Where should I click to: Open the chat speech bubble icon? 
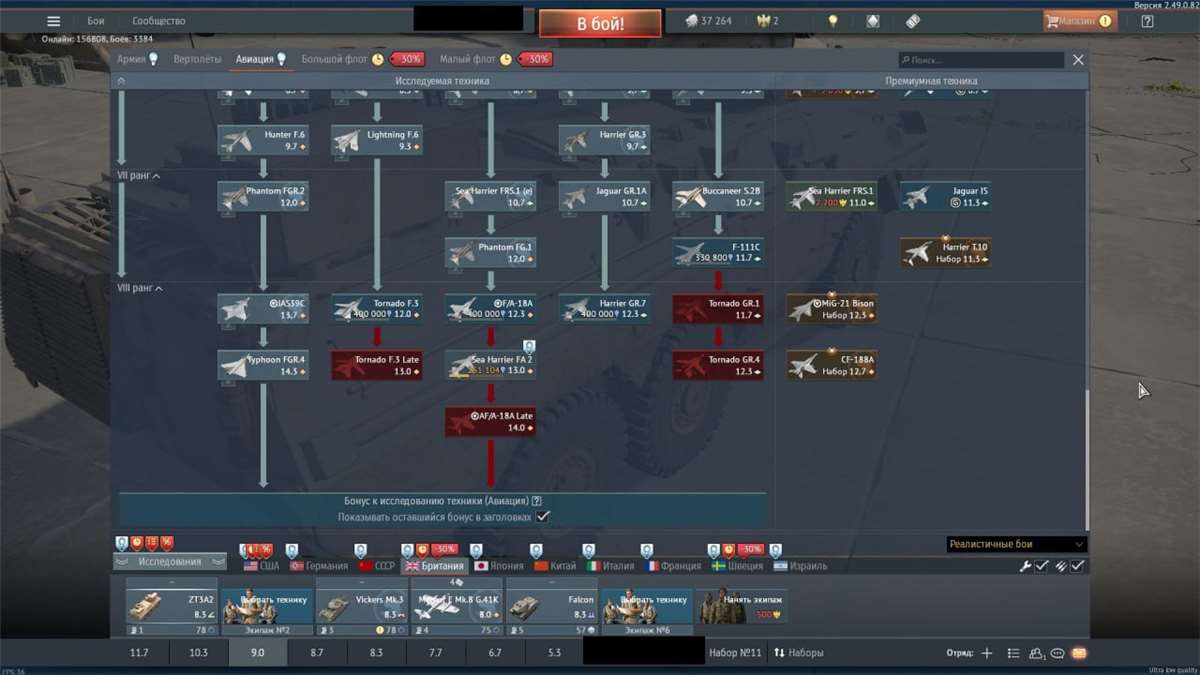point(1057,653)
